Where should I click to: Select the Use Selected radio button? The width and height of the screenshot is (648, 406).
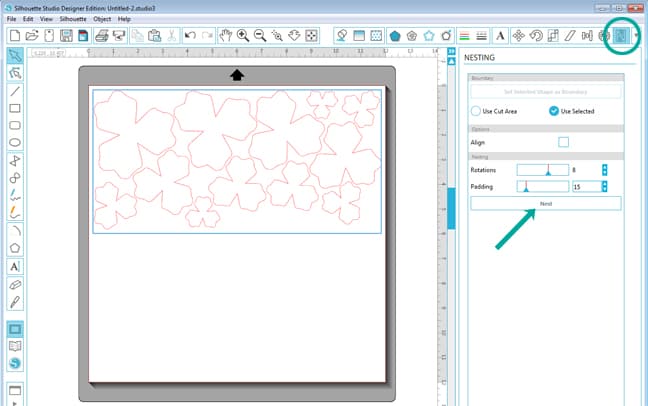point(554,111)
